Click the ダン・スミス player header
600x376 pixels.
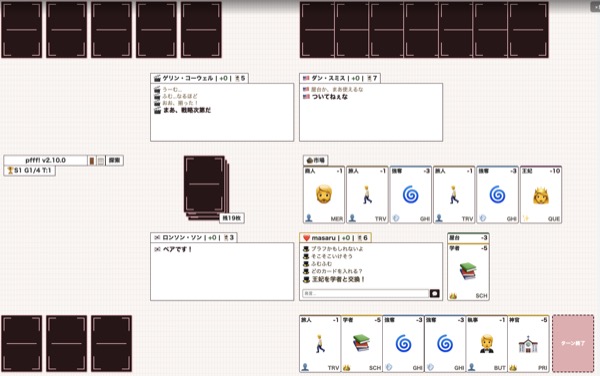340,78
